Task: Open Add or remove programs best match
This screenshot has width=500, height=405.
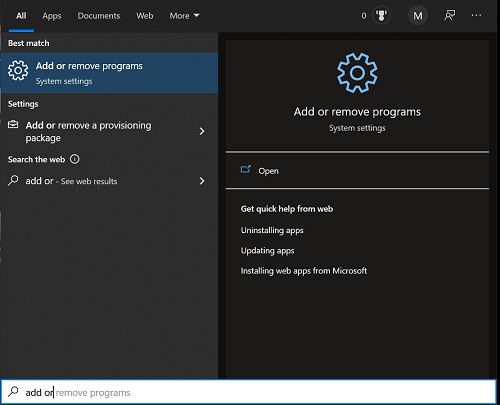Action: (x=109, y=73)
